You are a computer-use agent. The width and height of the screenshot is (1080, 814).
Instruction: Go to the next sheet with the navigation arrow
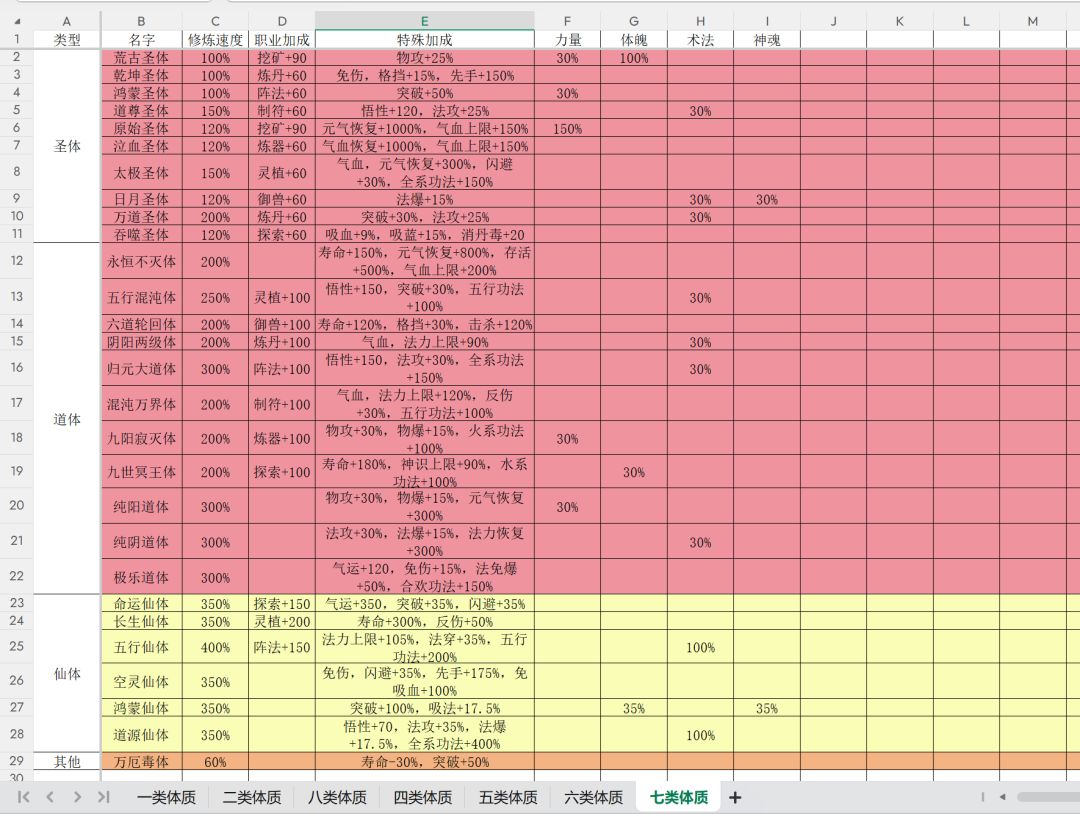(x=77, y=797)
